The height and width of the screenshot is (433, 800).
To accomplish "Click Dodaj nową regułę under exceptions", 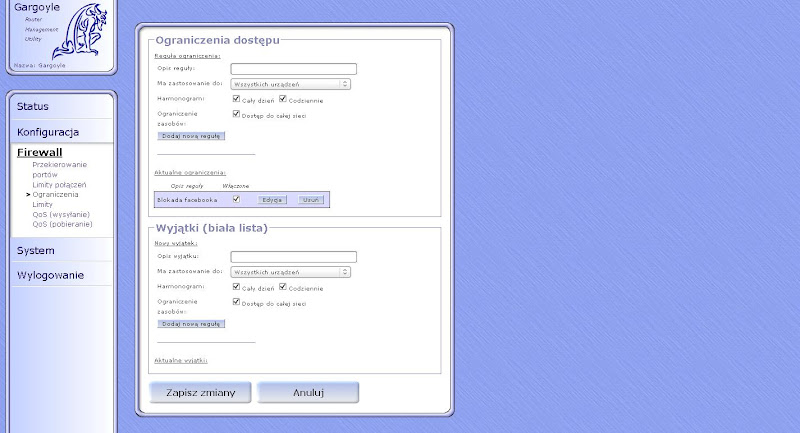I will [191, 324].
